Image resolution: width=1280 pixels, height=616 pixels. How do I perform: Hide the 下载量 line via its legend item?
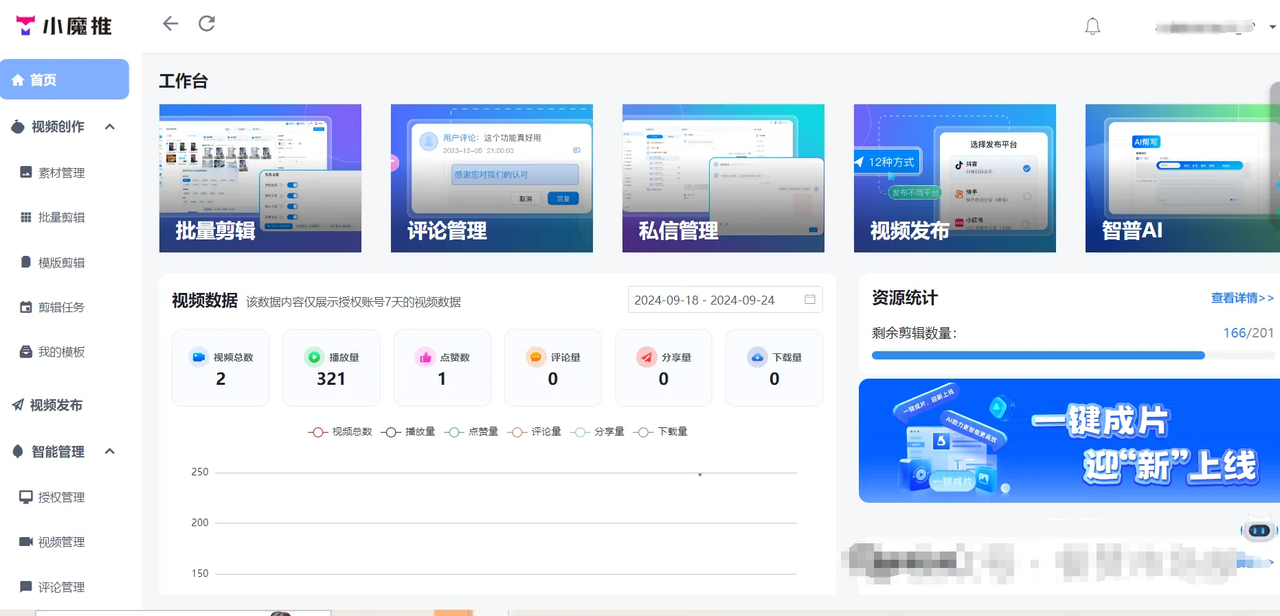pyautogui.click(x=662, y=431)
